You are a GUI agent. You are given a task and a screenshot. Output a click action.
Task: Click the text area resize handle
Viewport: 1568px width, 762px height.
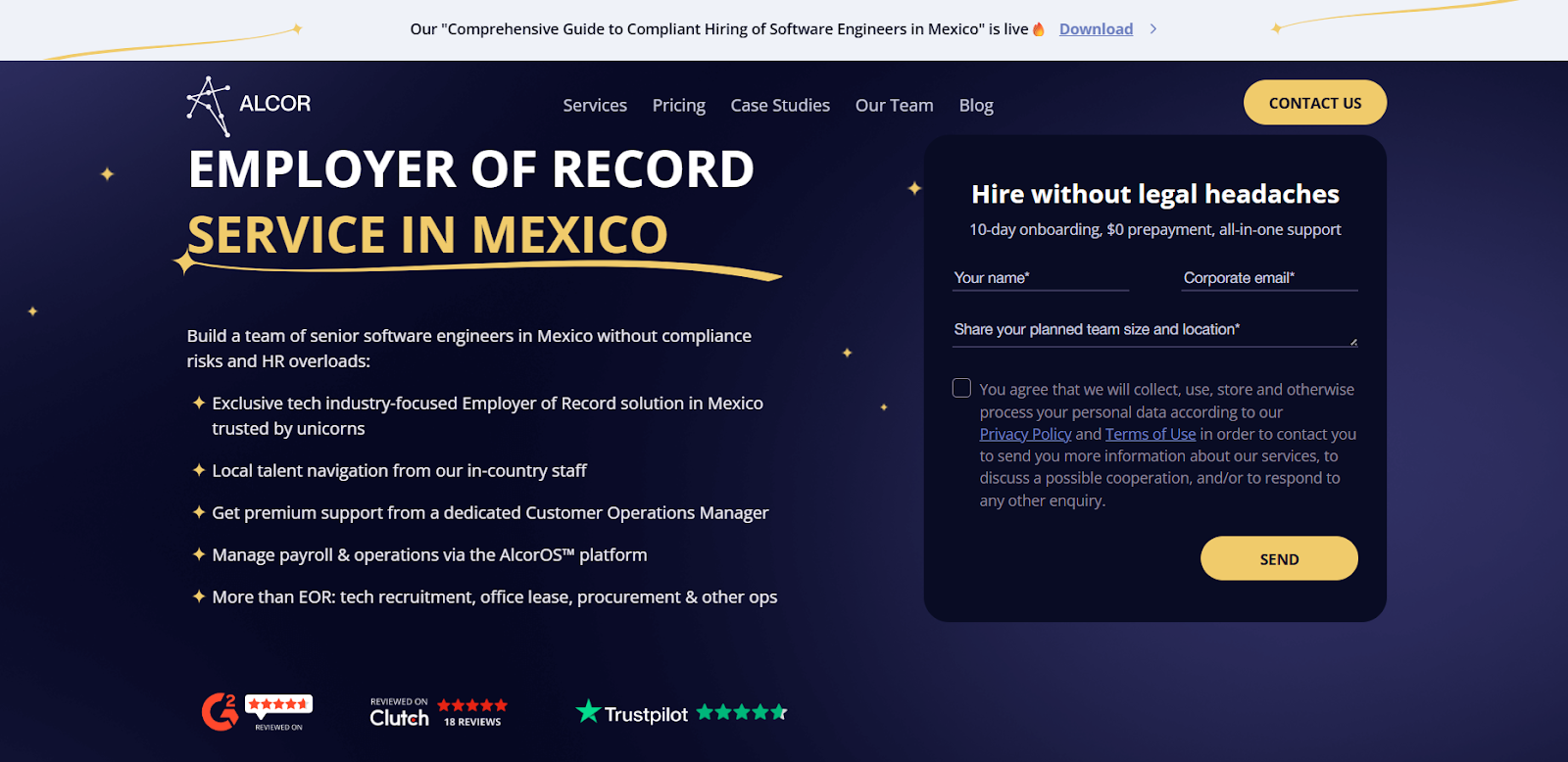pos(1353,342)
